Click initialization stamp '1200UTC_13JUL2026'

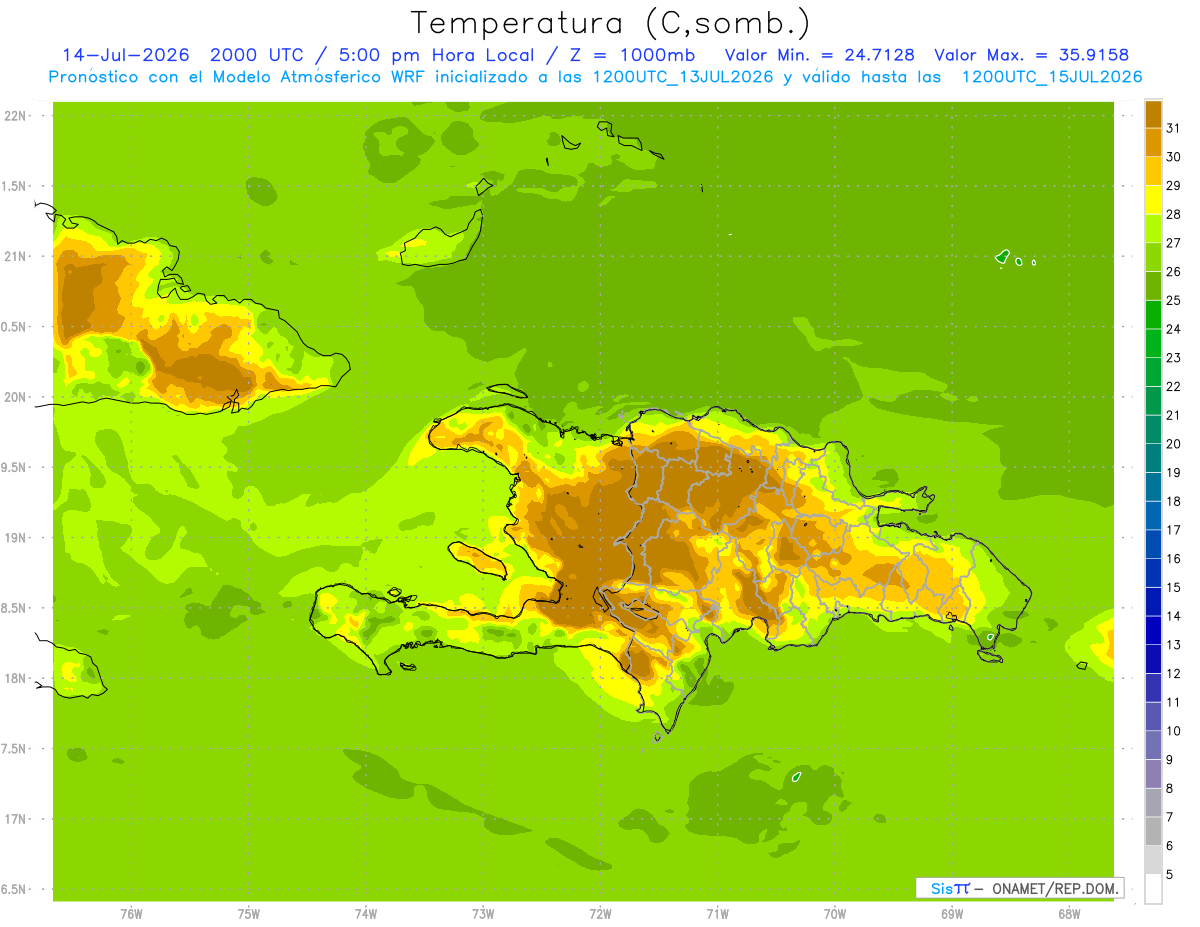coord(682,77)
